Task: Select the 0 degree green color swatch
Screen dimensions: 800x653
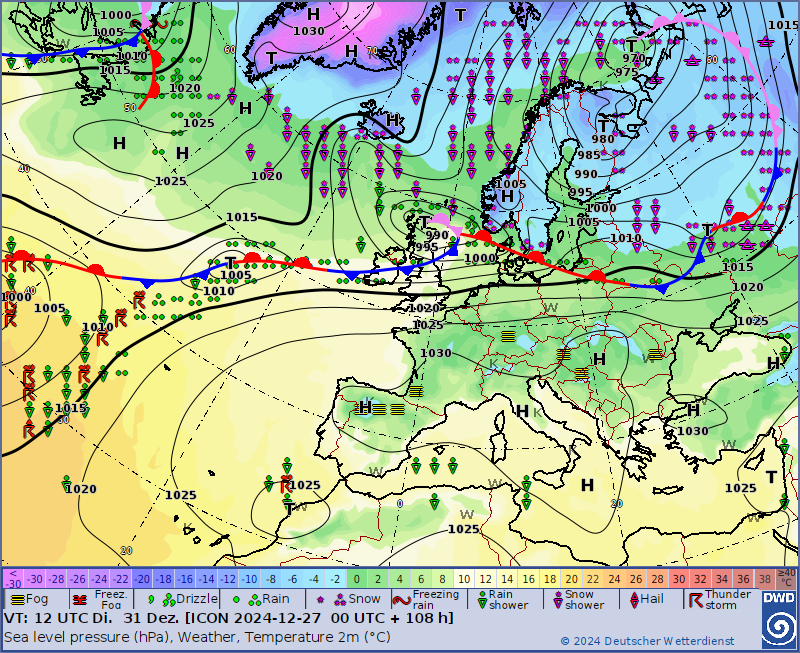Action: click(x=357, y=579)
